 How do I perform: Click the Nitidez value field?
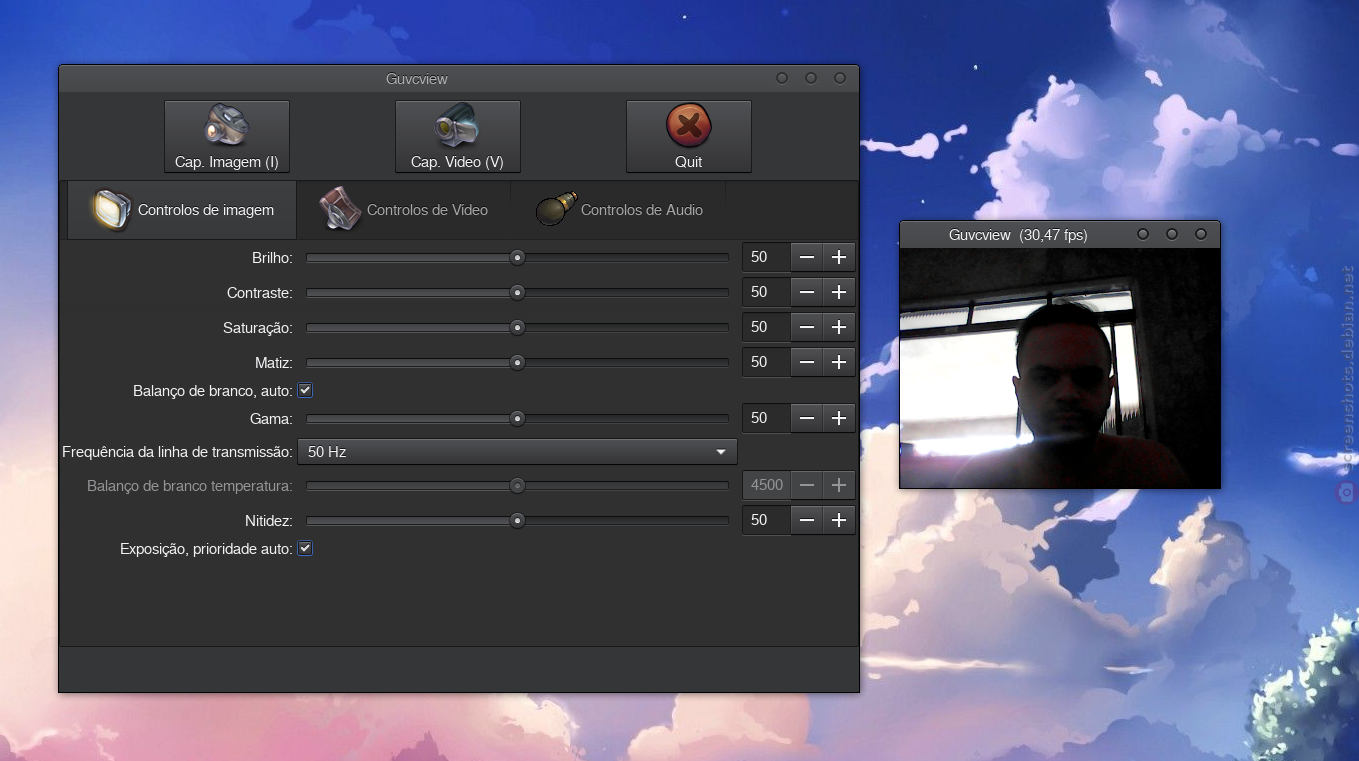(x=766, y=520)
